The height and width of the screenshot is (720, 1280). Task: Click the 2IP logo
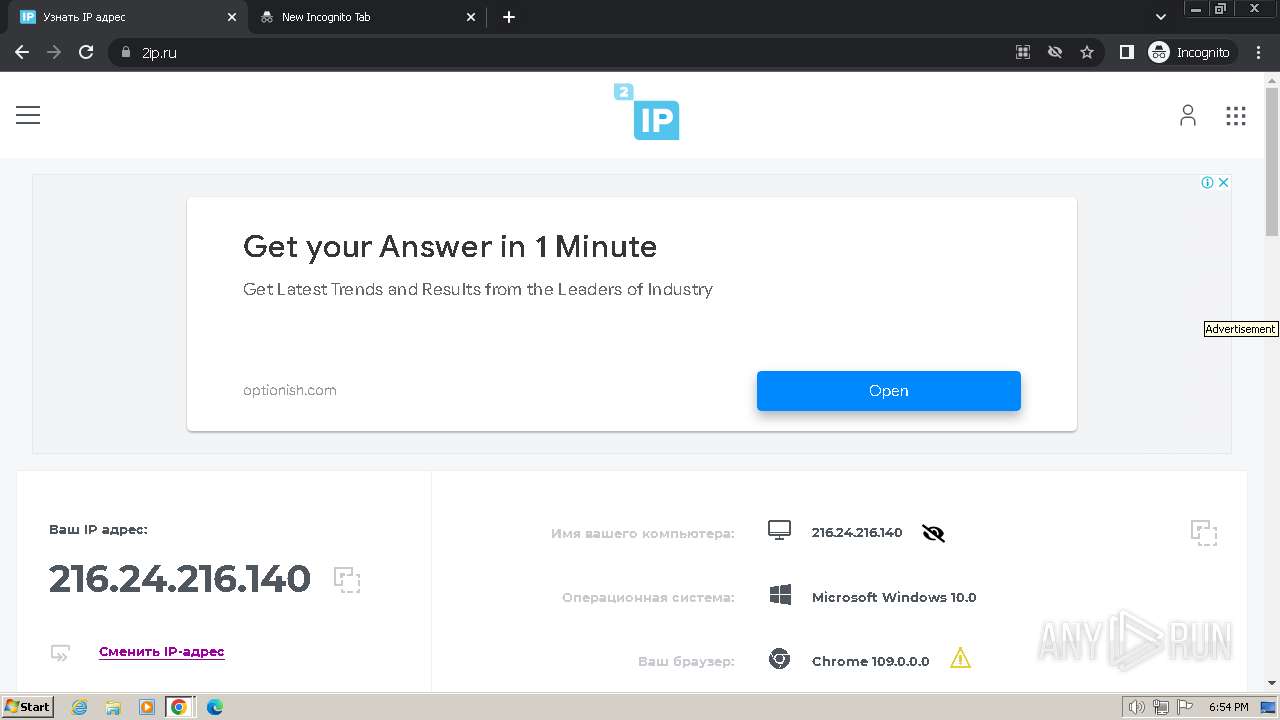[x=647, y=112]
